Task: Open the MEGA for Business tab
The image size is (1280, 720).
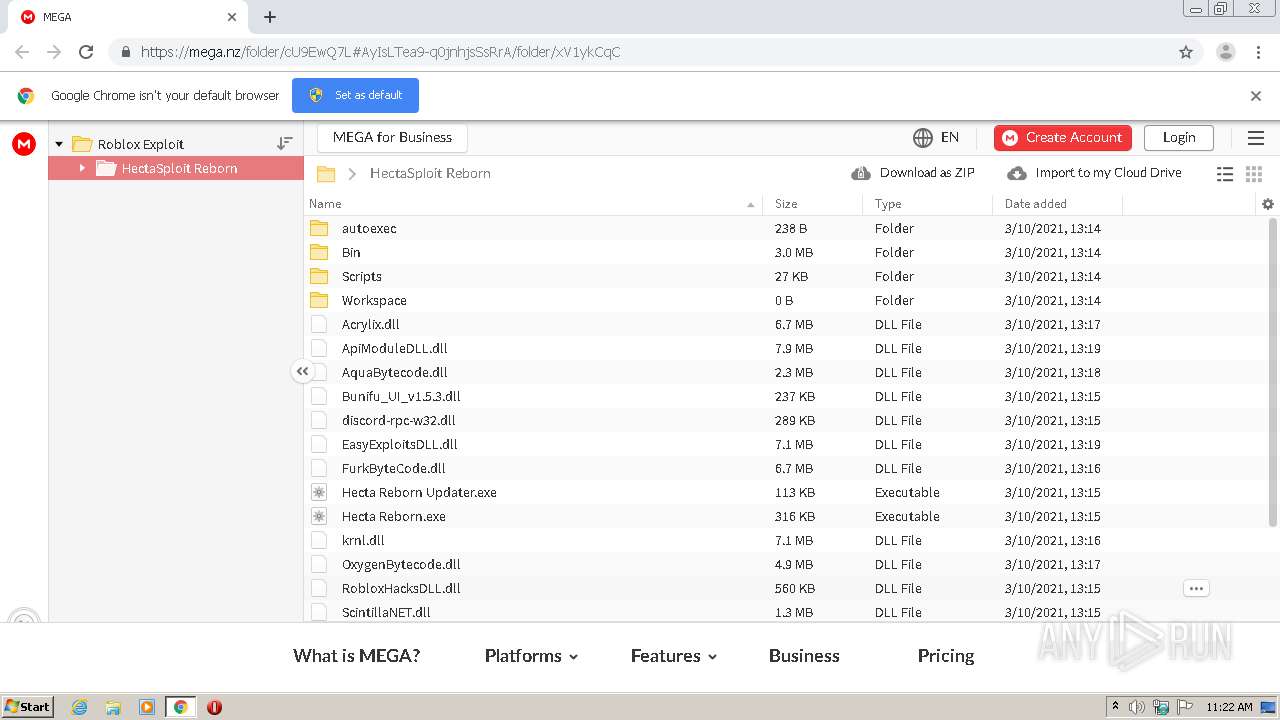Action: click(392, 138)
